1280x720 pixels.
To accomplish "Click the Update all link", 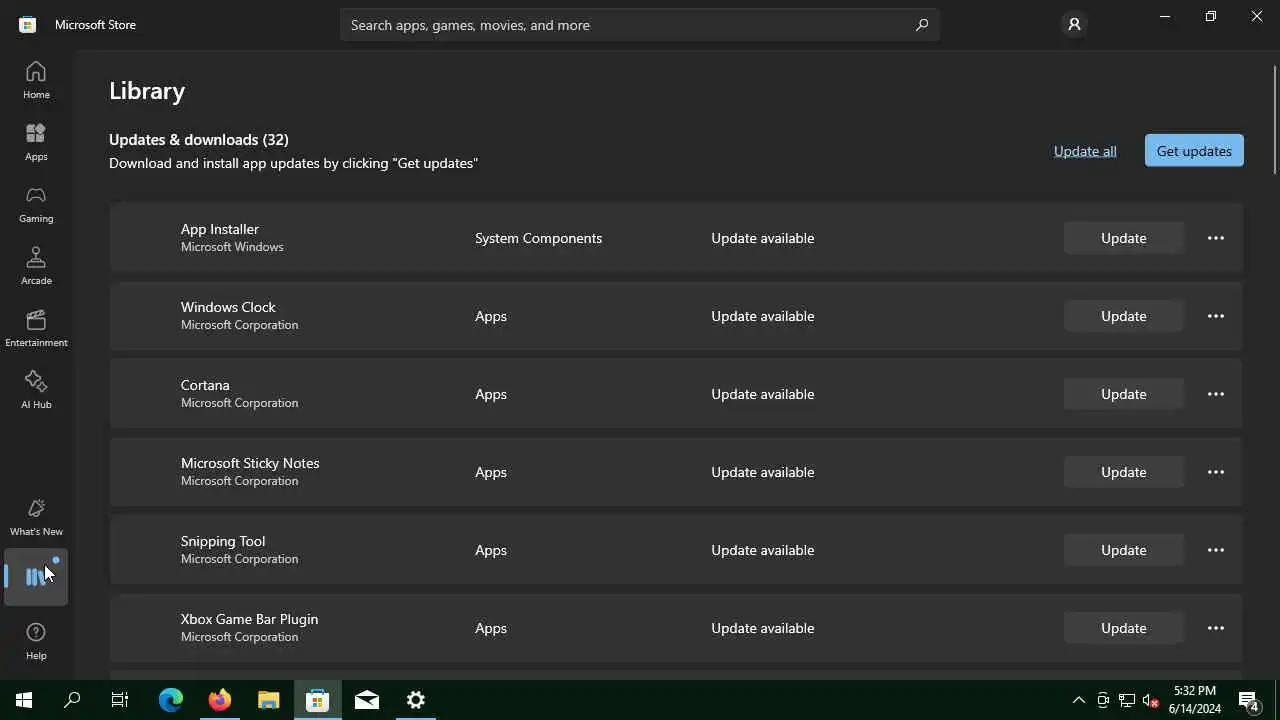I will pyautogui.click(x=1085, y=151).
